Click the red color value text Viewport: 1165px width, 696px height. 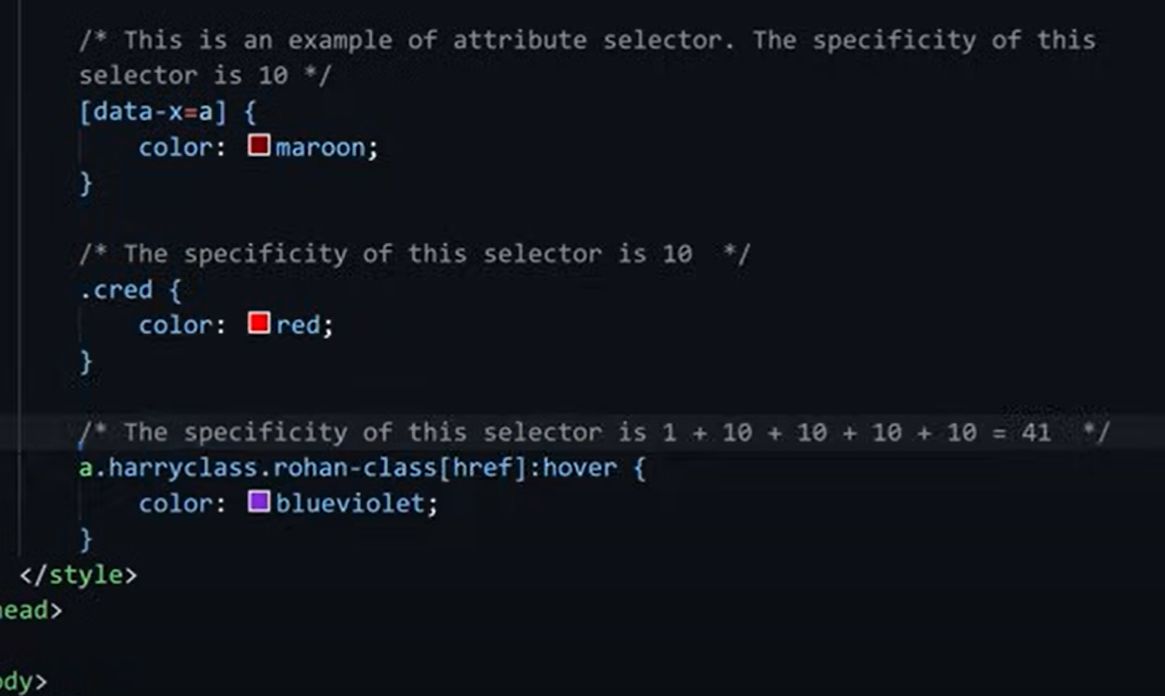click(298, 325)
